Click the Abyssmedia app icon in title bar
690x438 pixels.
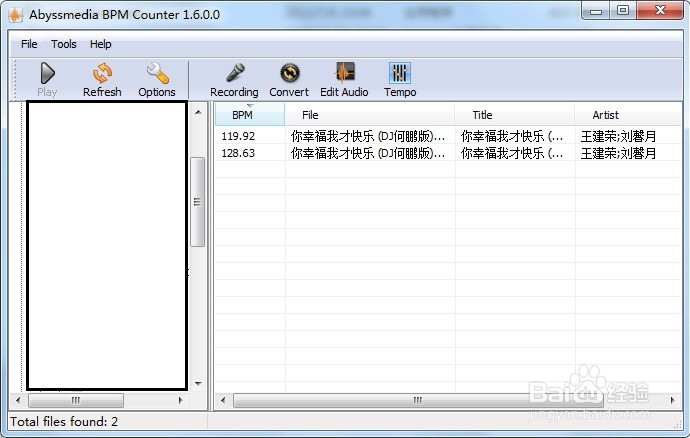click(x=15, y=15)
